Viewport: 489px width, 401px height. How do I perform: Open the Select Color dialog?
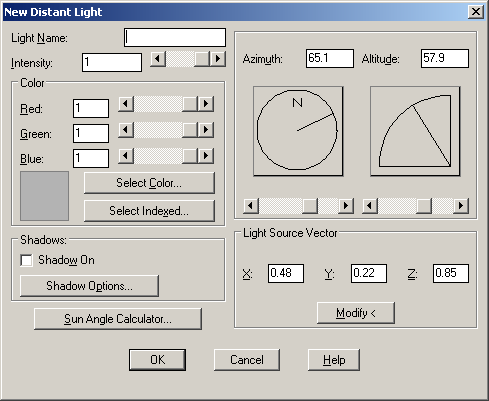tap(149, 183)
